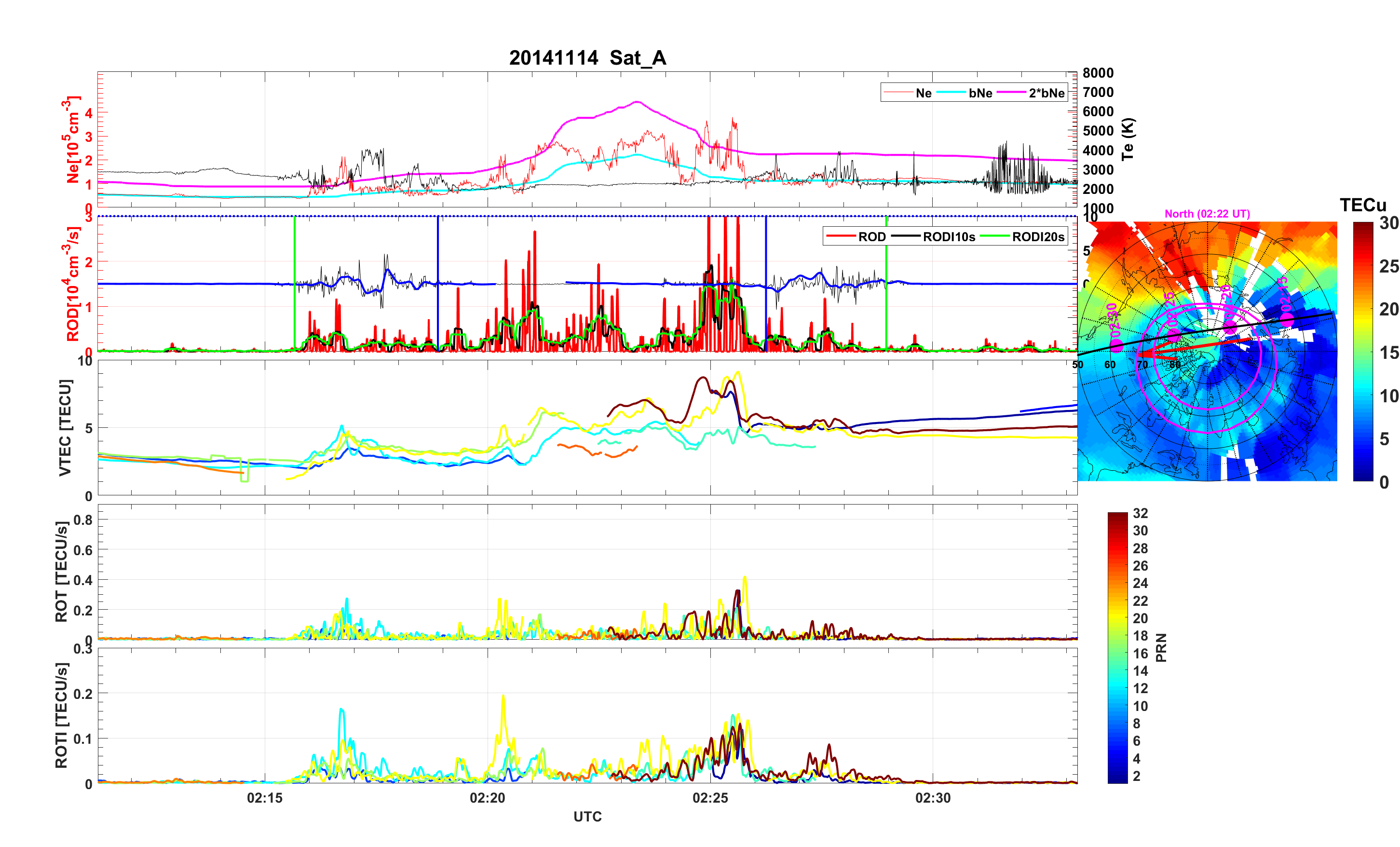
Task: Click the cyan bNe legend line sample
Action: [951, 93]
